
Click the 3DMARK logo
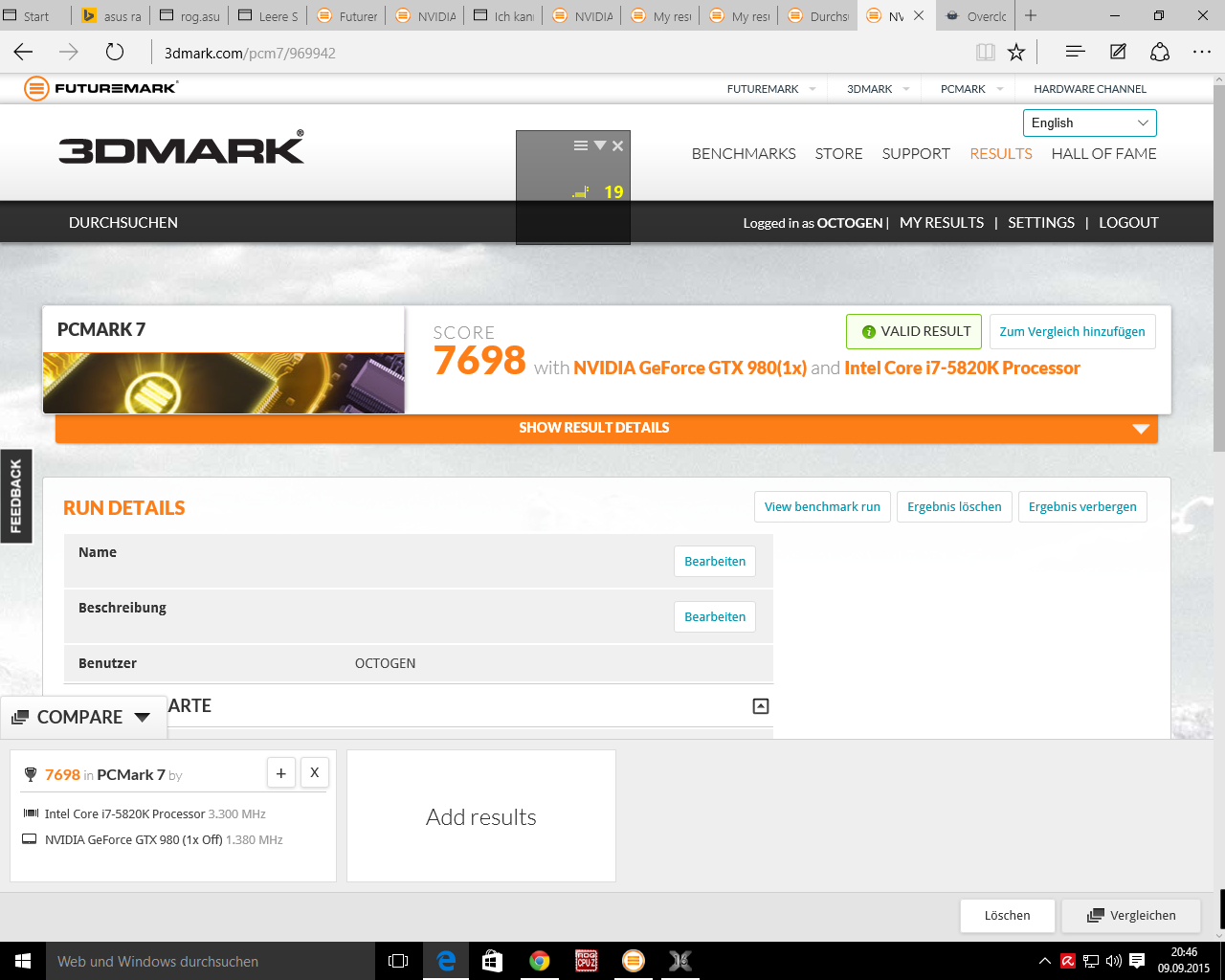[182, 147]
